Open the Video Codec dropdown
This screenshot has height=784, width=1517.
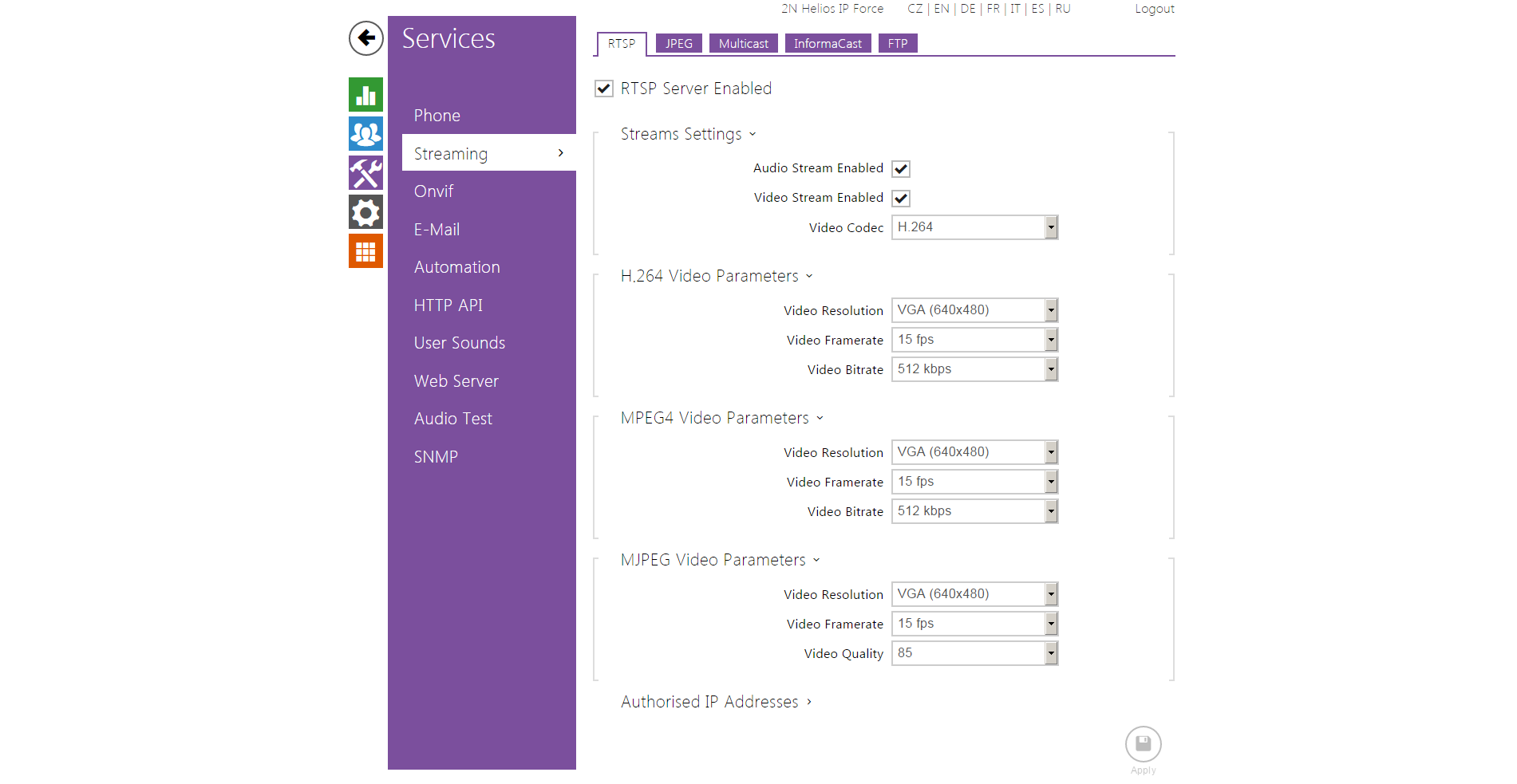point(974,227)
